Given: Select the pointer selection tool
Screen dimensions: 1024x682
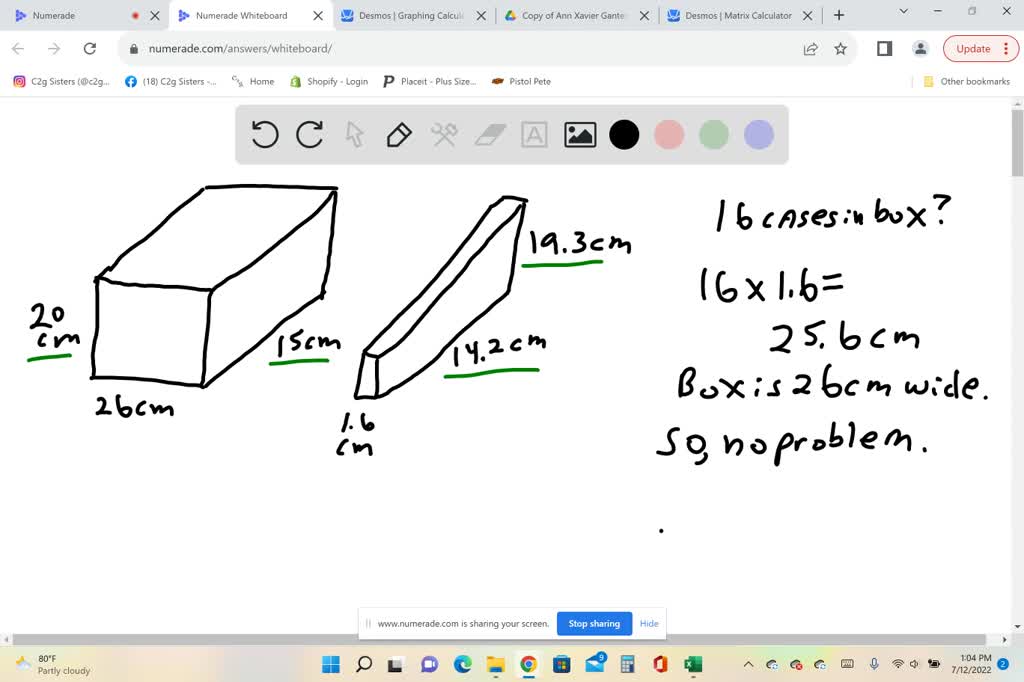Looking at the screenshot, I should [354, 135].
